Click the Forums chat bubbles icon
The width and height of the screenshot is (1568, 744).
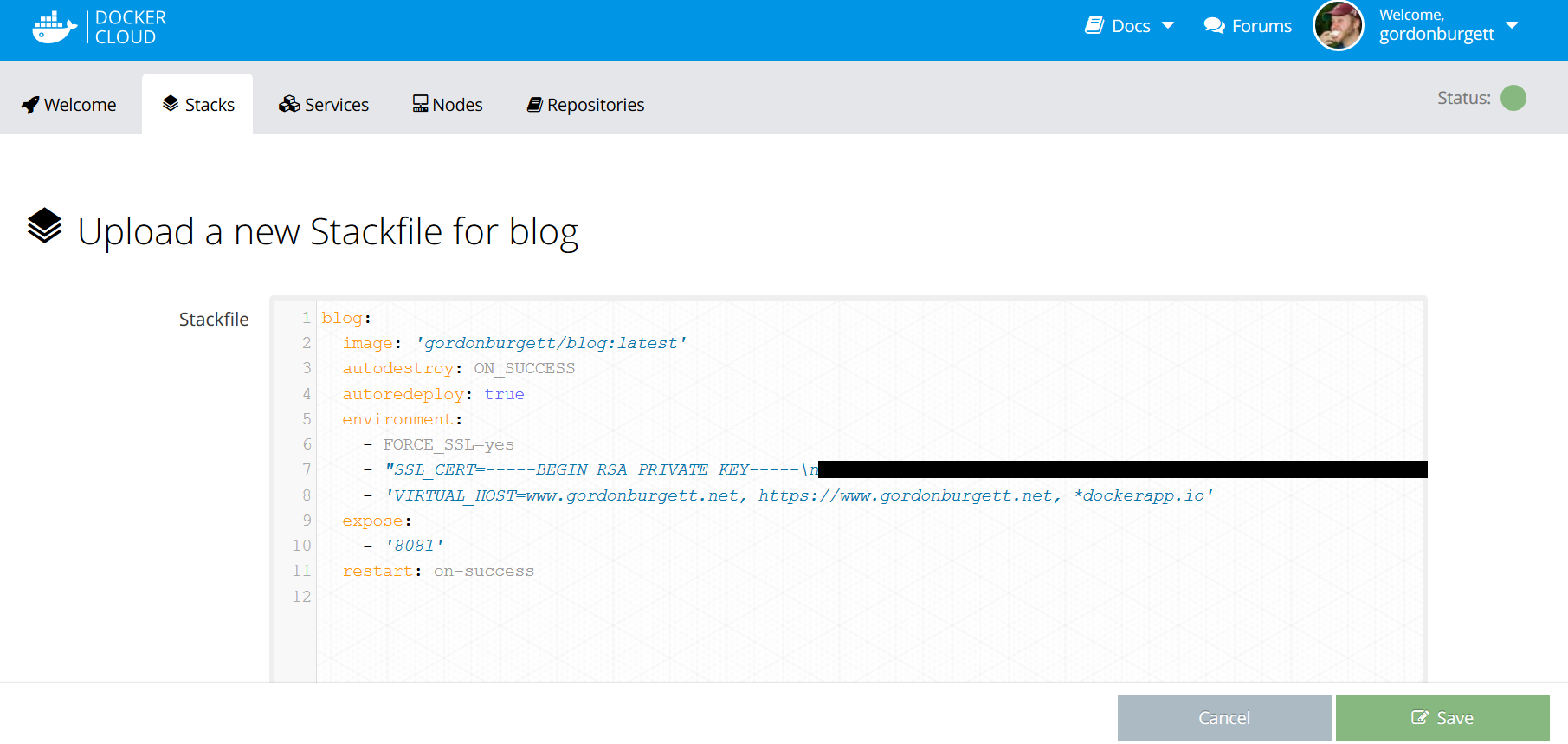click(x=1214, y=26)
